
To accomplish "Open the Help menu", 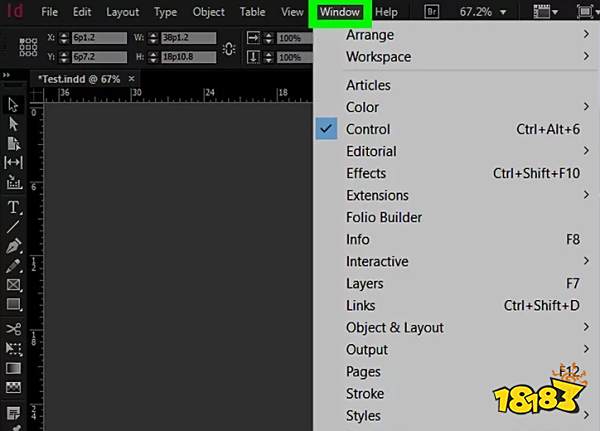I will point(385,12).
